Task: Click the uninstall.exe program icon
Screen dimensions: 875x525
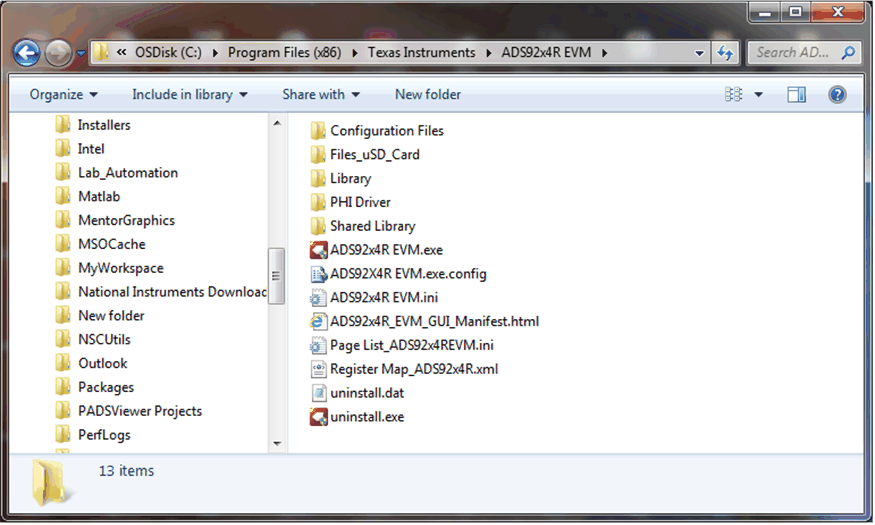Action: [319, 417]
